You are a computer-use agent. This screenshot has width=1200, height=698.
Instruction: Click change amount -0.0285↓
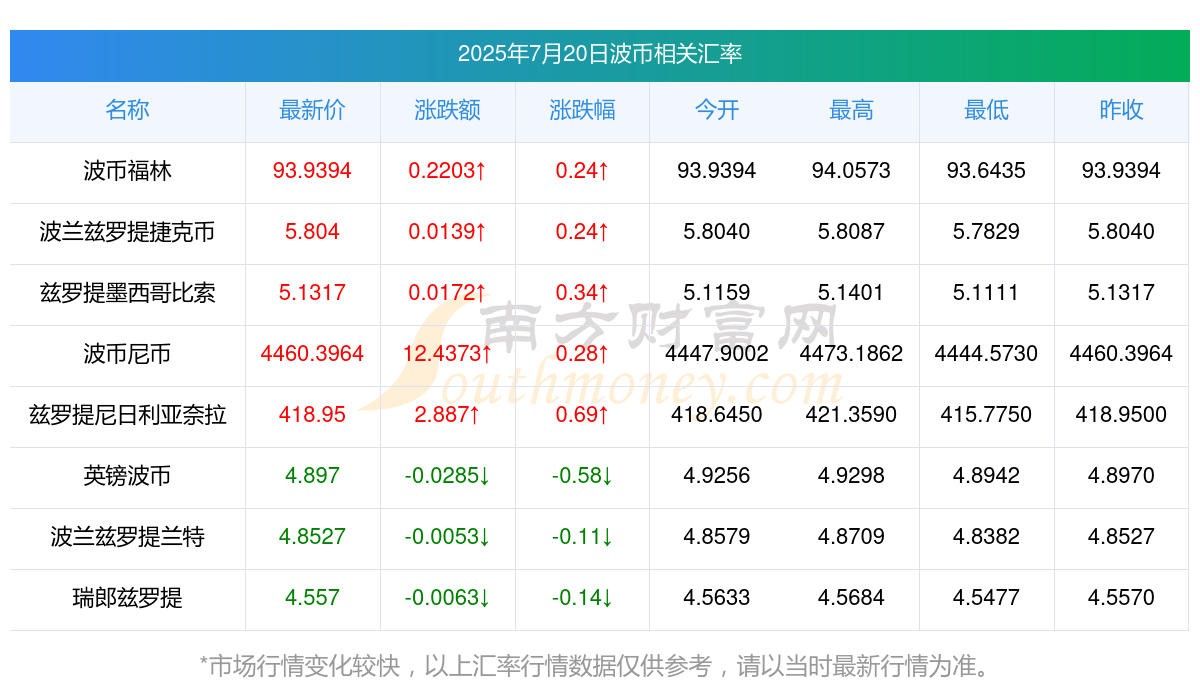(x=447, y=476)
